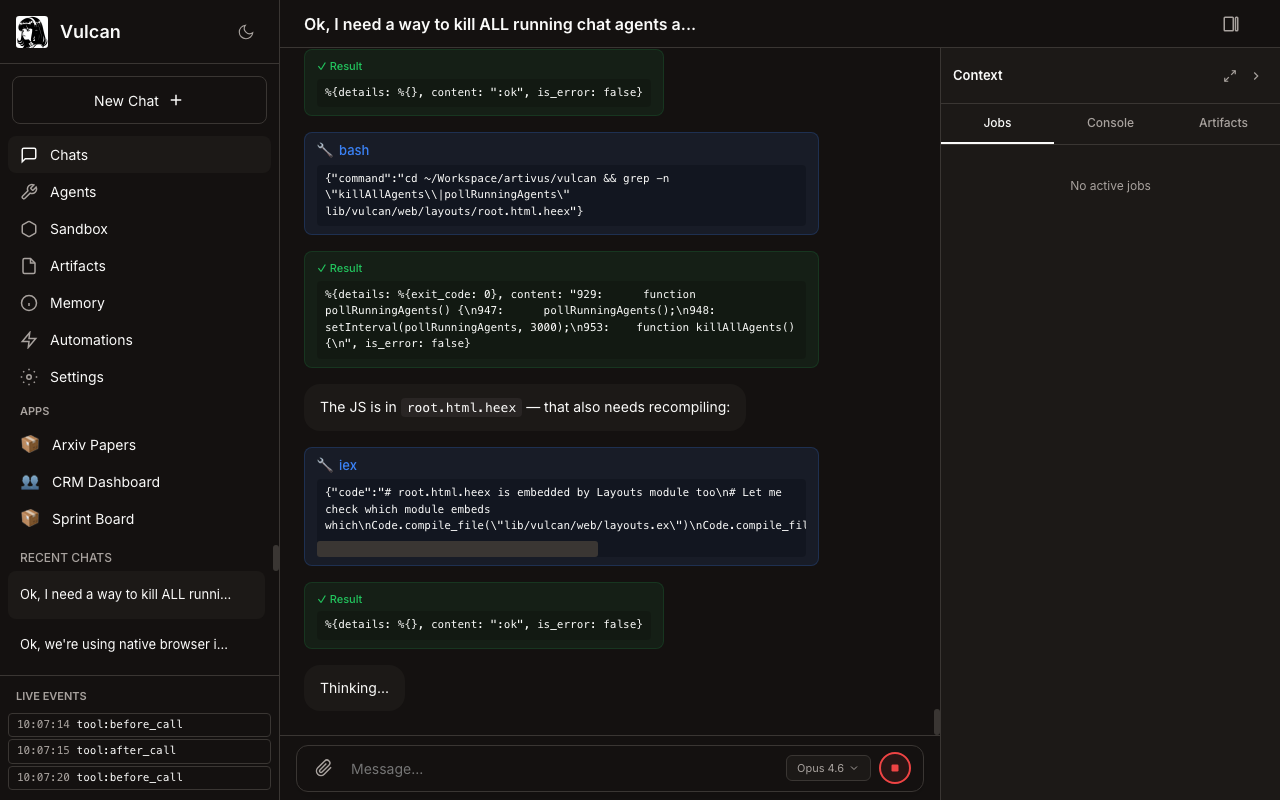Collapse the Context panel with chevron

coord(1256,76)
